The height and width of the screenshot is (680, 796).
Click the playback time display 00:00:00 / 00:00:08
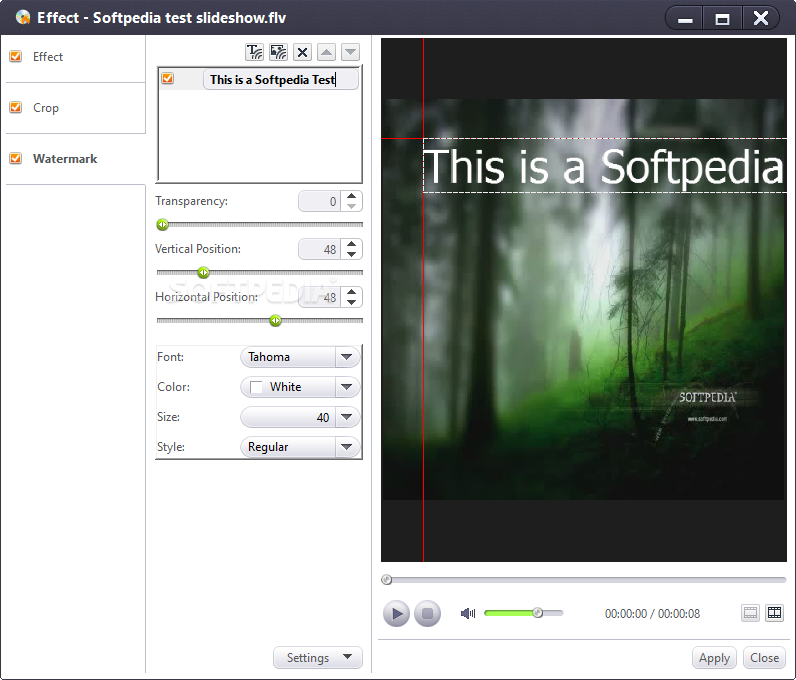pos(652,613)
